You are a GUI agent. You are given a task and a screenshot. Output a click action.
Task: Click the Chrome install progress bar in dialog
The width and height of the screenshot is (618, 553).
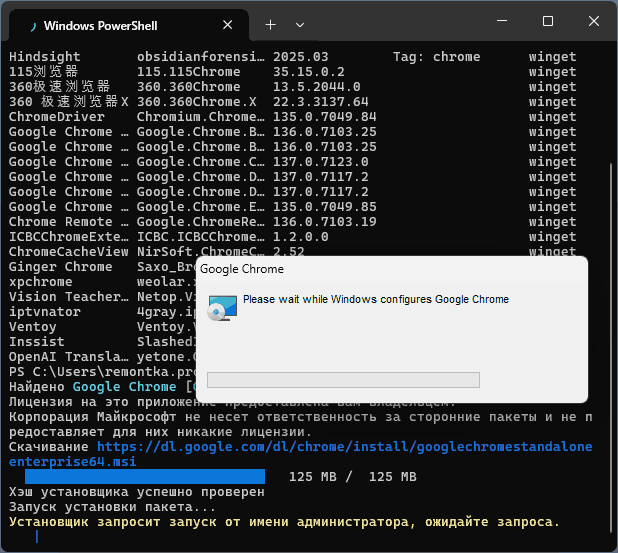point(343,380)
